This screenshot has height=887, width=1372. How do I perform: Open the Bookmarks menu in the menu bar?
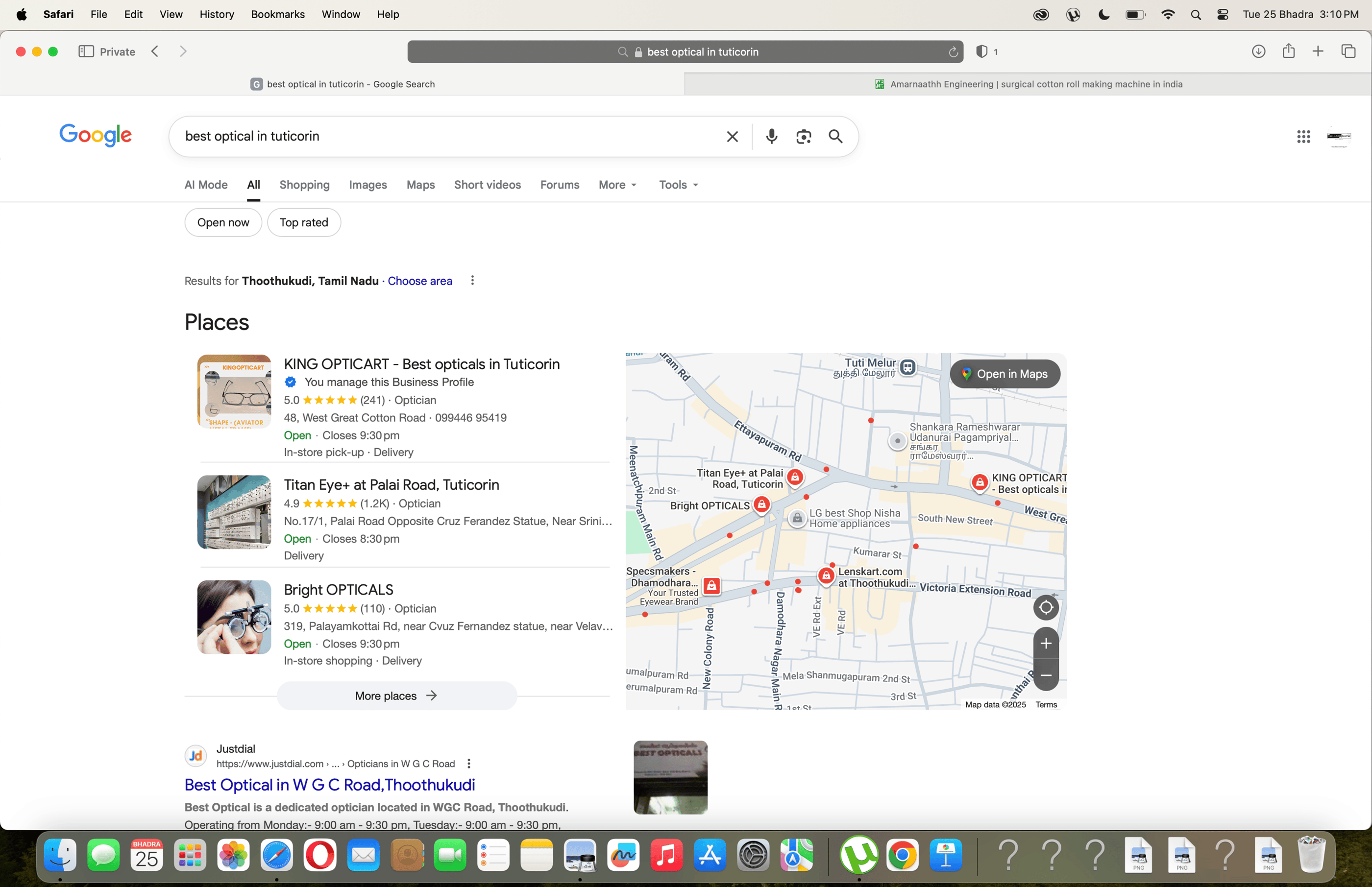point(277,14)
